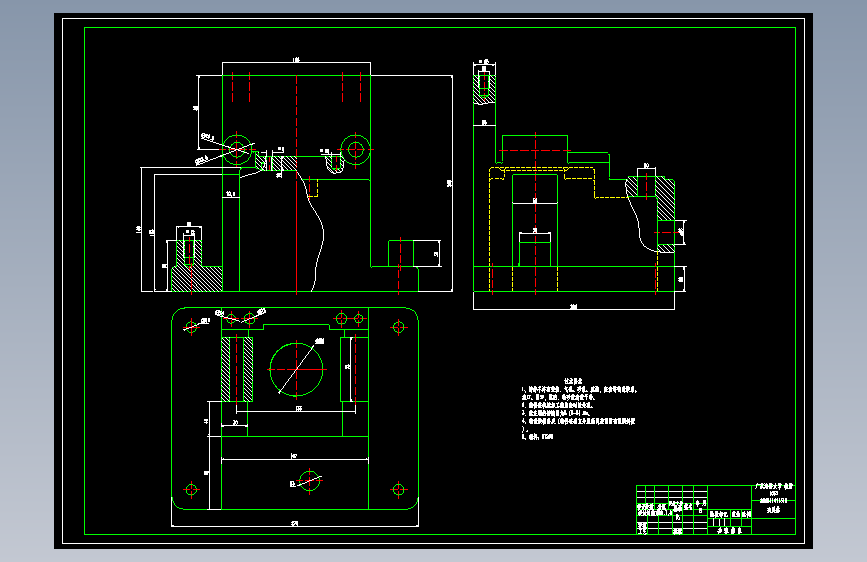The width and height of the screenshot is (867, 562).
Task: Click the technical requirements notes block
Action: tap(578, 409)
